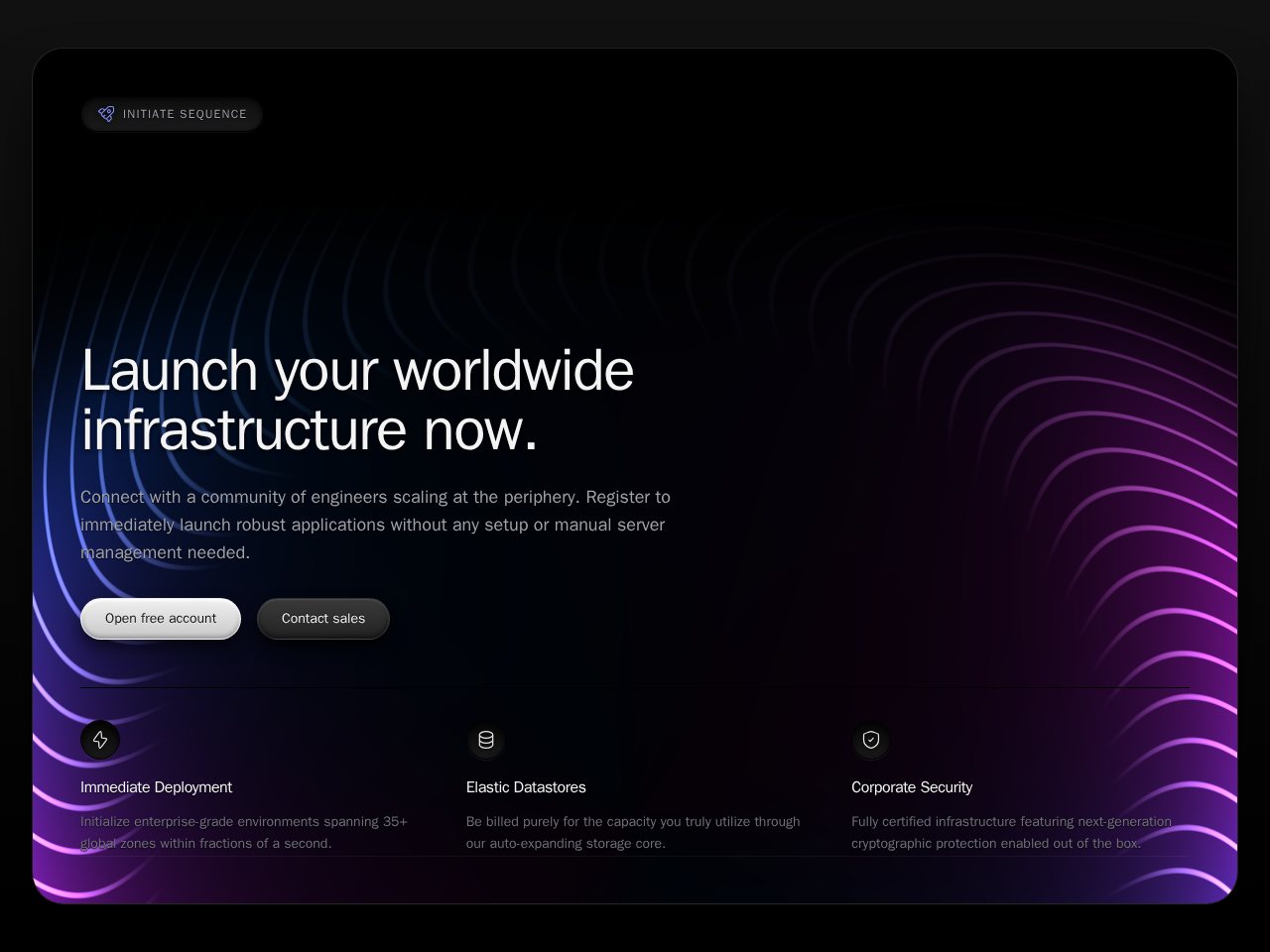Click the headline Launch your worldwide infrastructure now

click(x=357, y=400)
